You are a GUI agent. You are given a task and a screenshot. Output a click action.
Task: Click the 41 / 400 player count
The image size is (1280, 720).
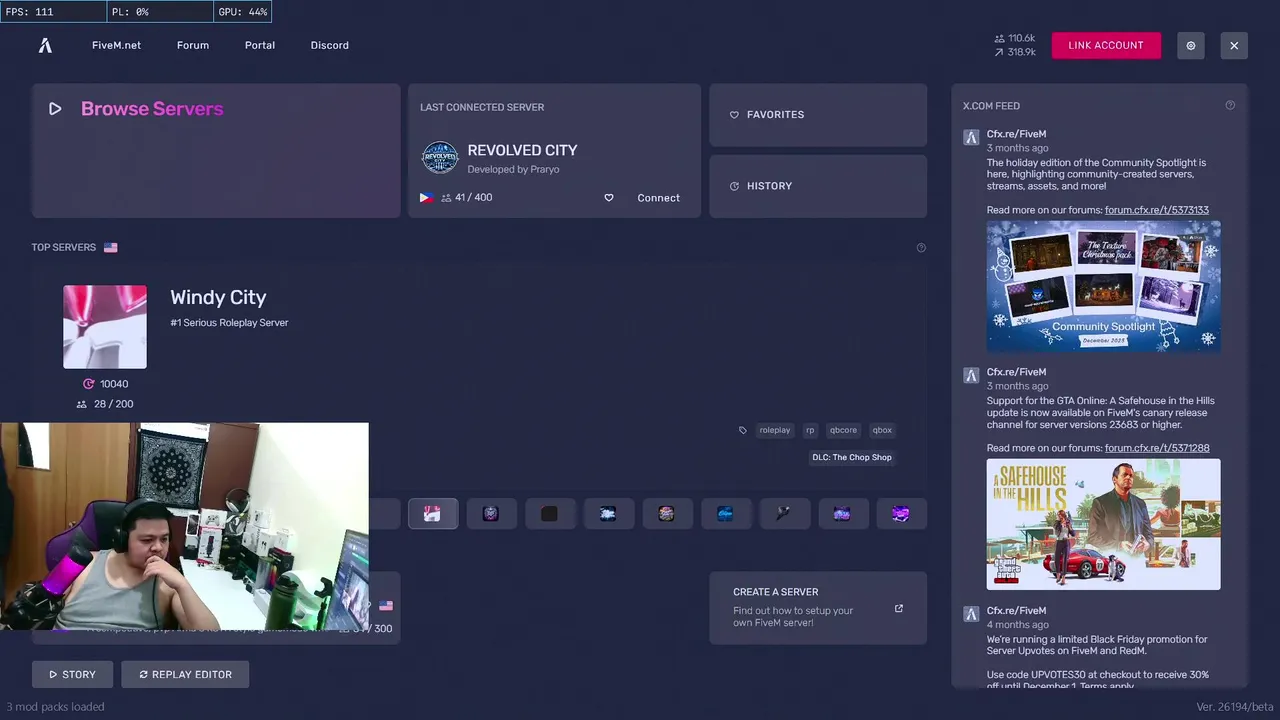coord(473,198)
